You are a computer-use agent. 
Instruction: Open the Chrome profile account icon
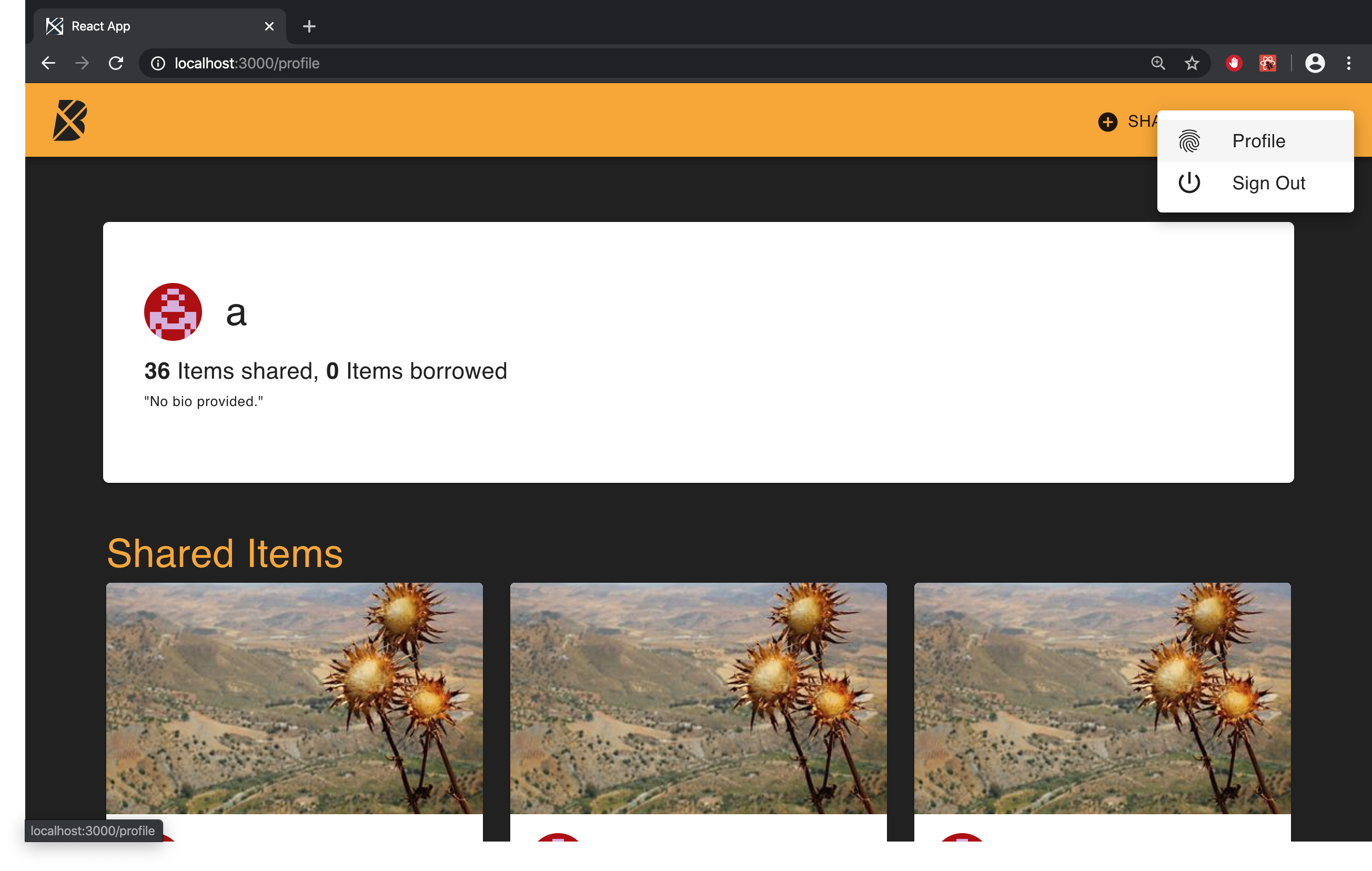click(1315, 63)
